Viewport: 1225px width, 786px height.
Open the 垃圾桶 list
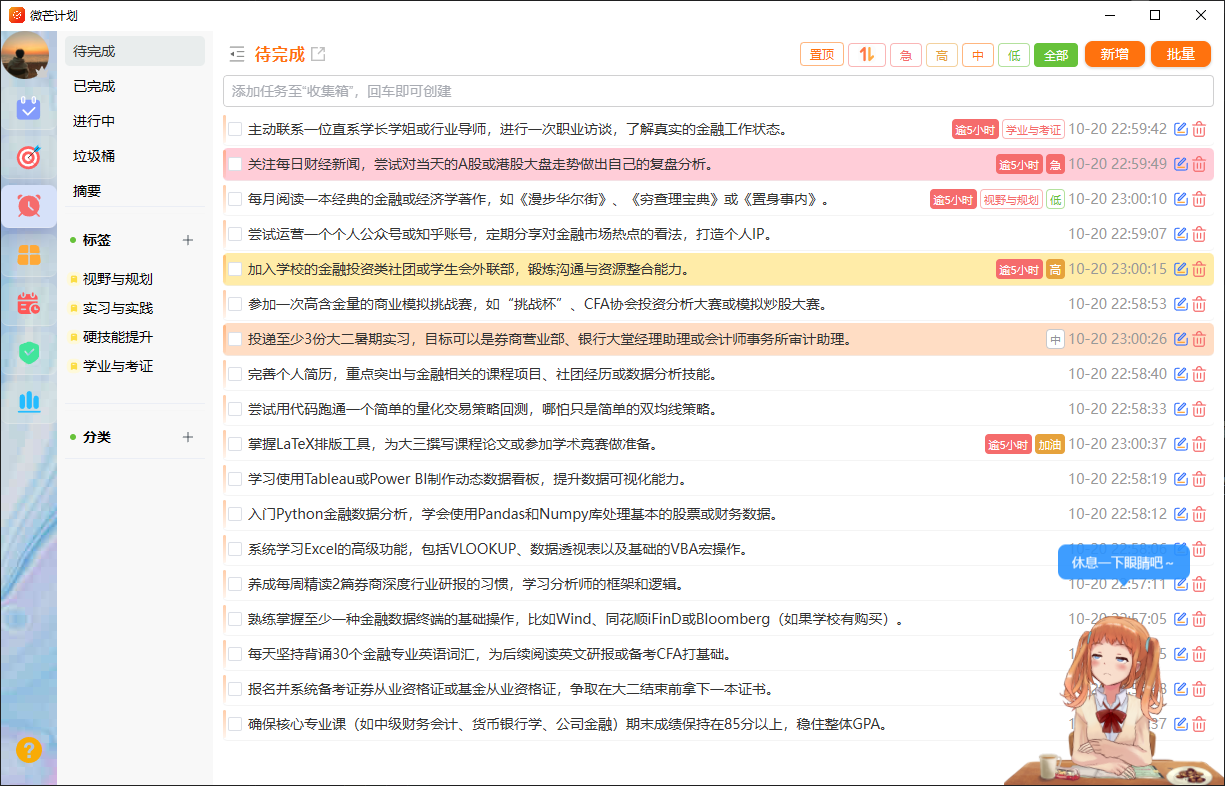coord(135,156)
